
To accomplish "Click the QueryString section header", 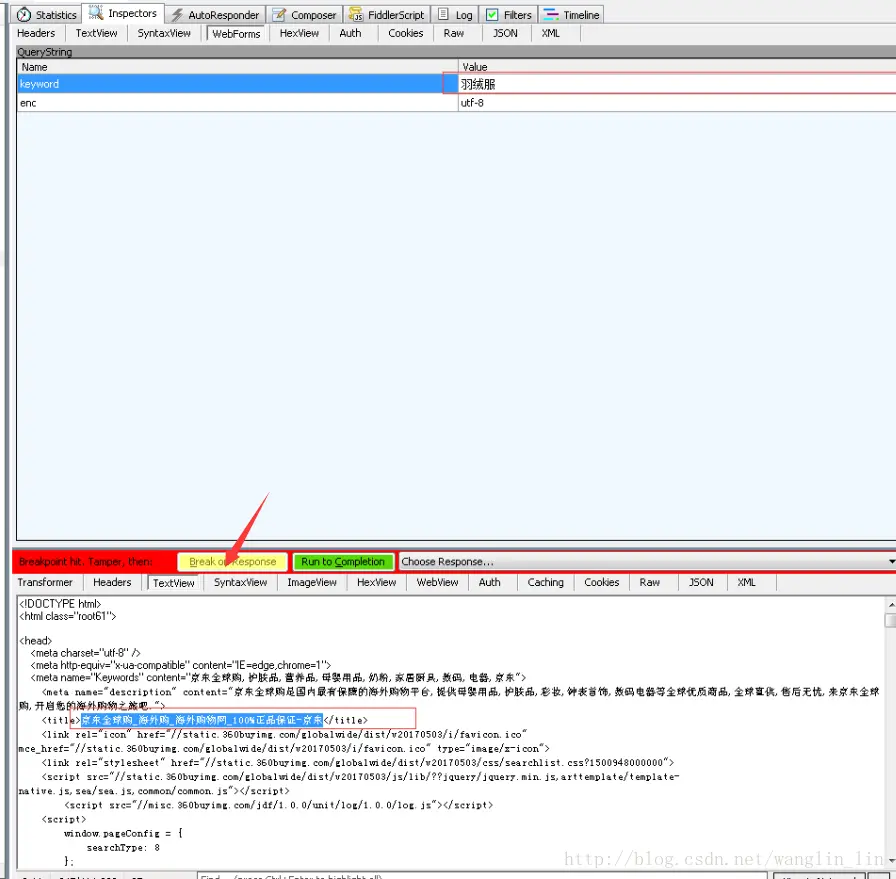I will (455, 52).
